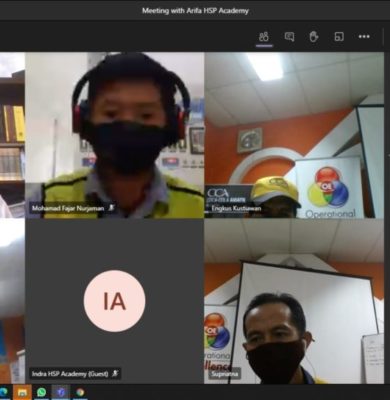Select Engkus Kustiawan's video tile
This screenshot has height=400, width=390.
point(294,135)
